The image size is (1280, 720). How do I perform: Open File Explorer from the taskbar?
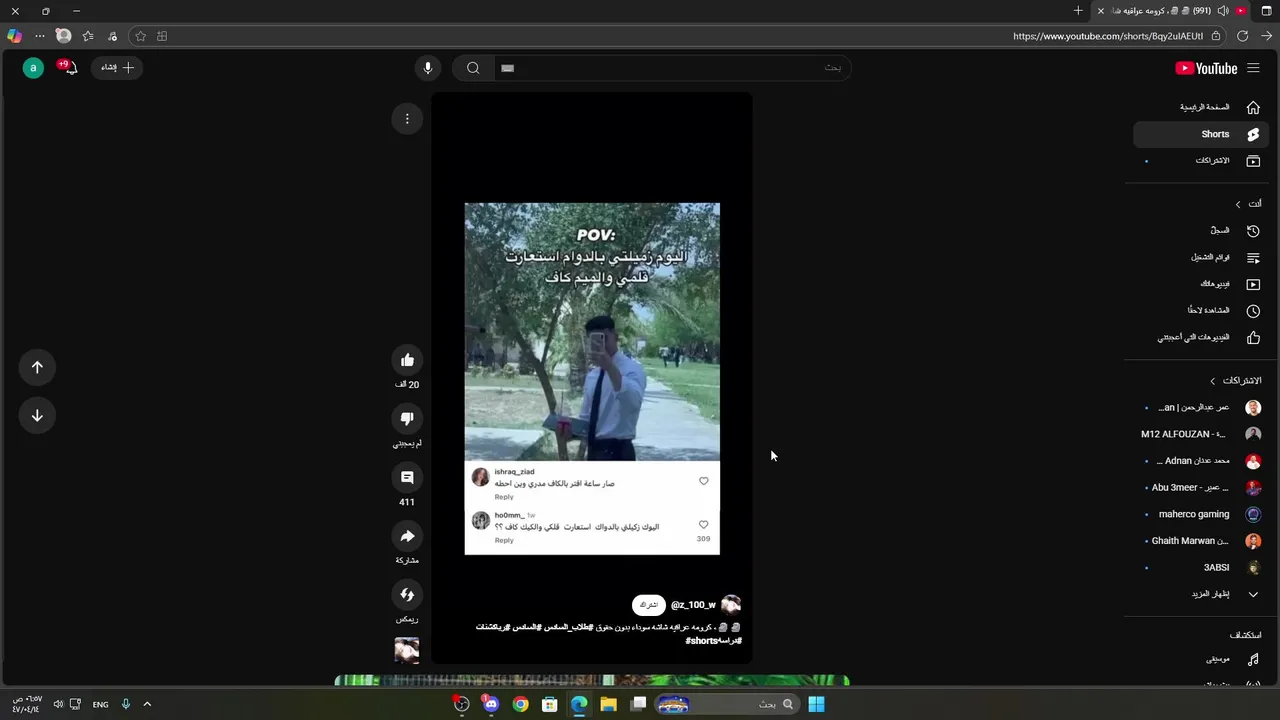(608, 704)
